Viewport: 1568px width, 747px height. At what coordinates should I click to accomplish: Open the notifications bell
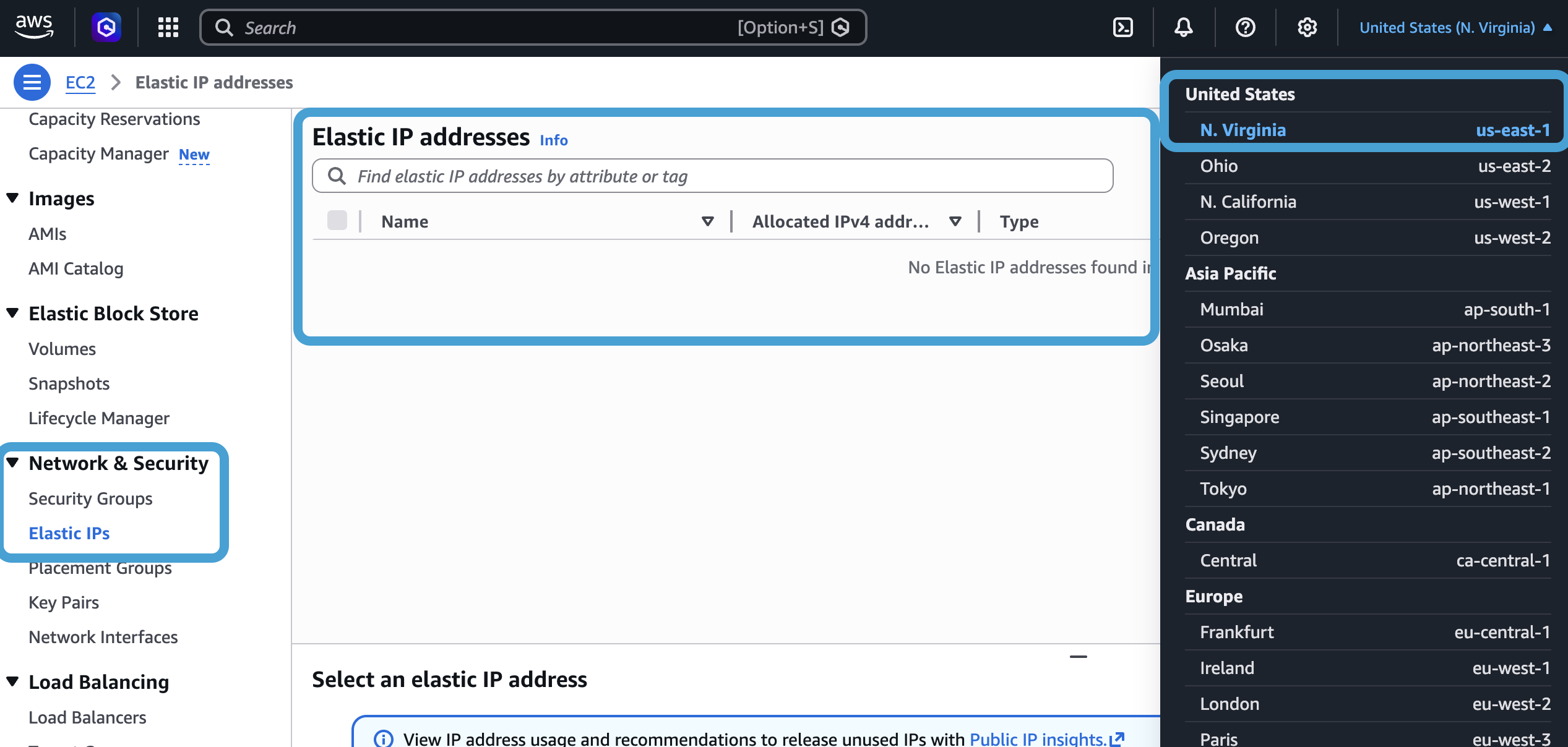point(1183,27)
